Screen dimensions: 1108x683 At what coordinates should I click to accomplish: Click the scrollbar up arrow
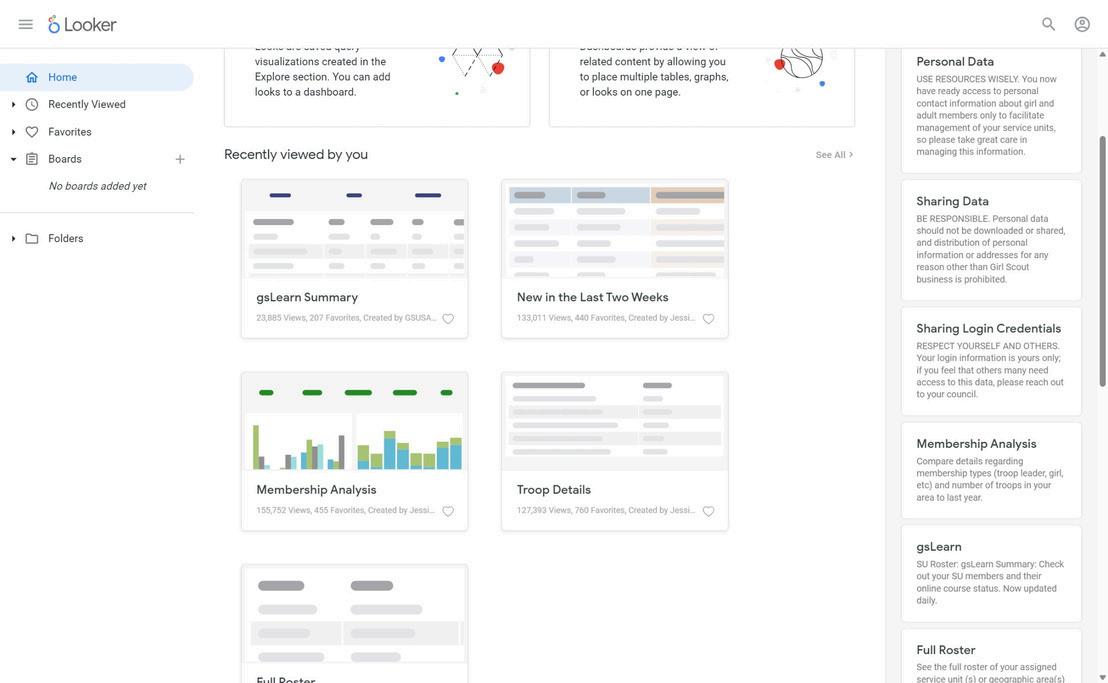tap(1102, 54)
